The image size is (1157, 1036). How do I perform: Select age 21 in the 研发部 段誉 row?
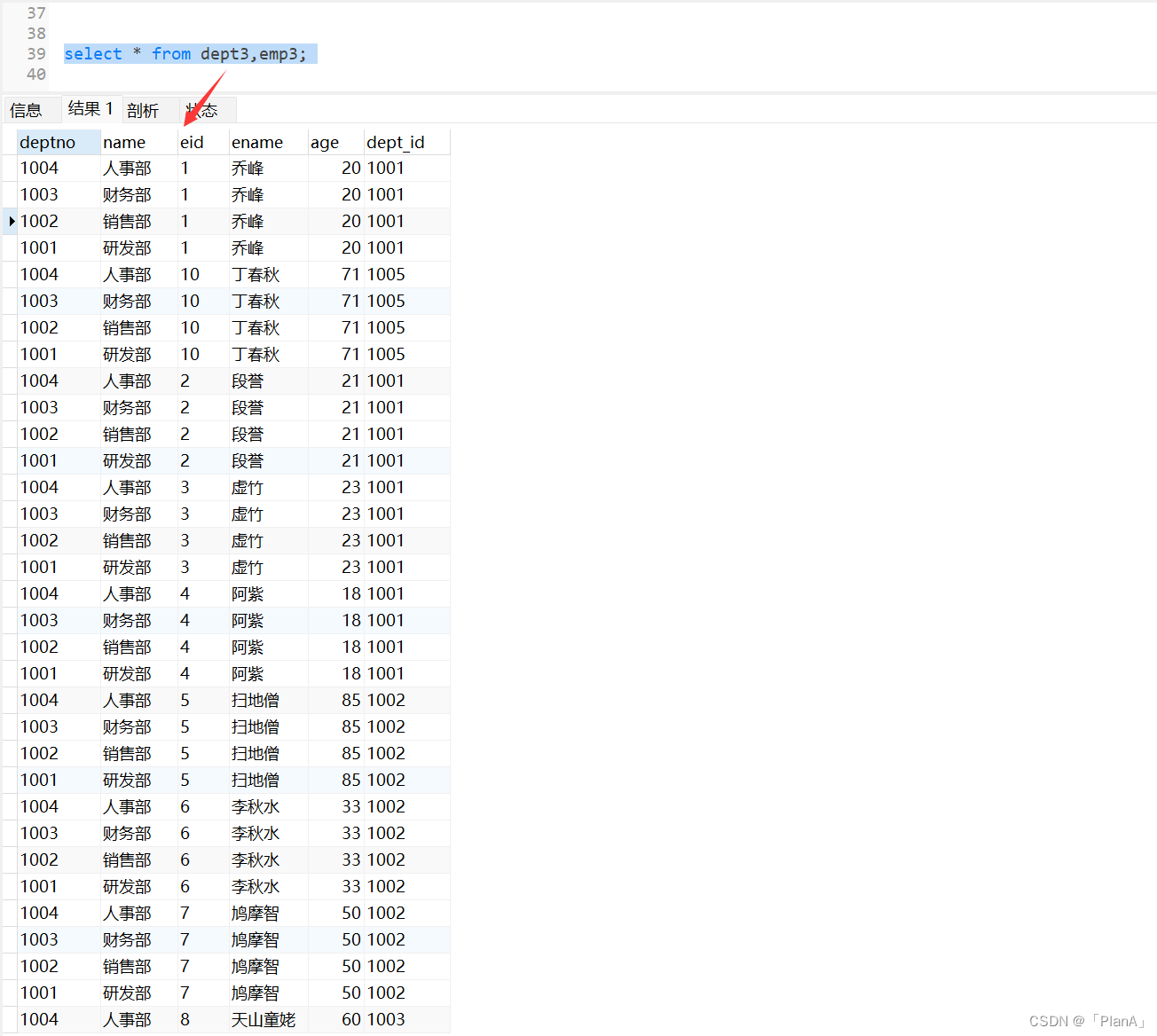pyautogui.click(x=335, y=460)
